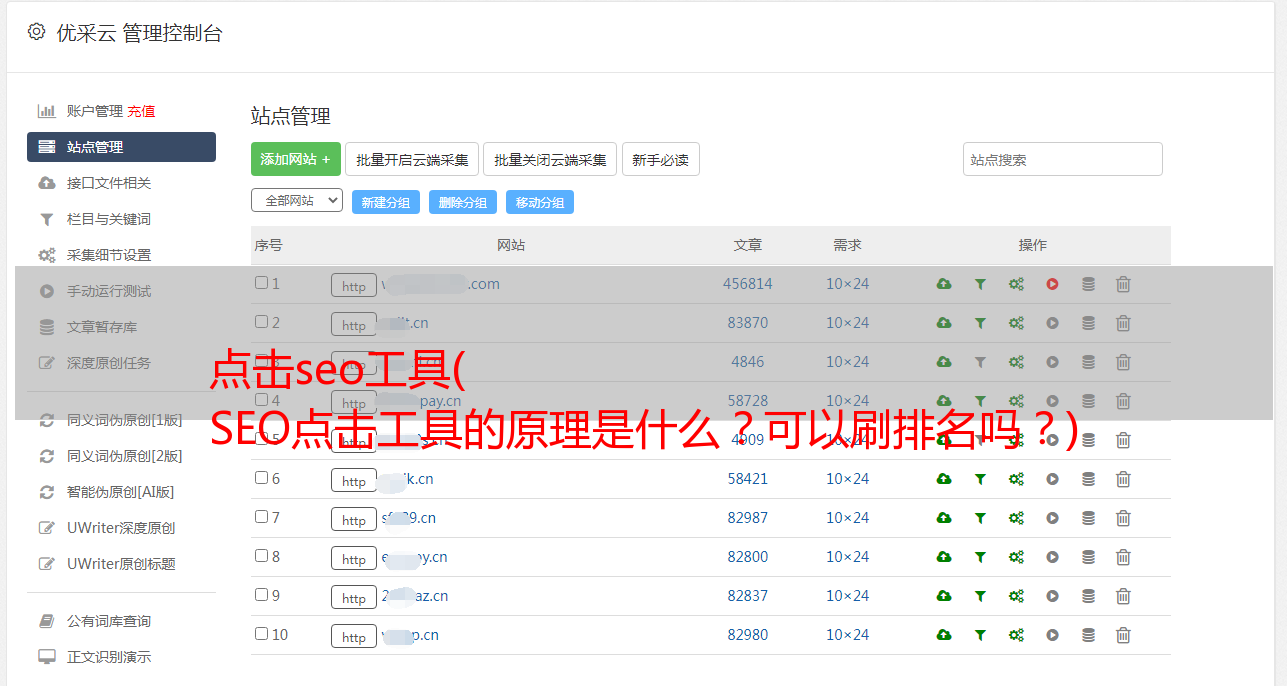Check the checkbox for site row 6
The height and width of the screenshot is (686, 1287).
261,478
